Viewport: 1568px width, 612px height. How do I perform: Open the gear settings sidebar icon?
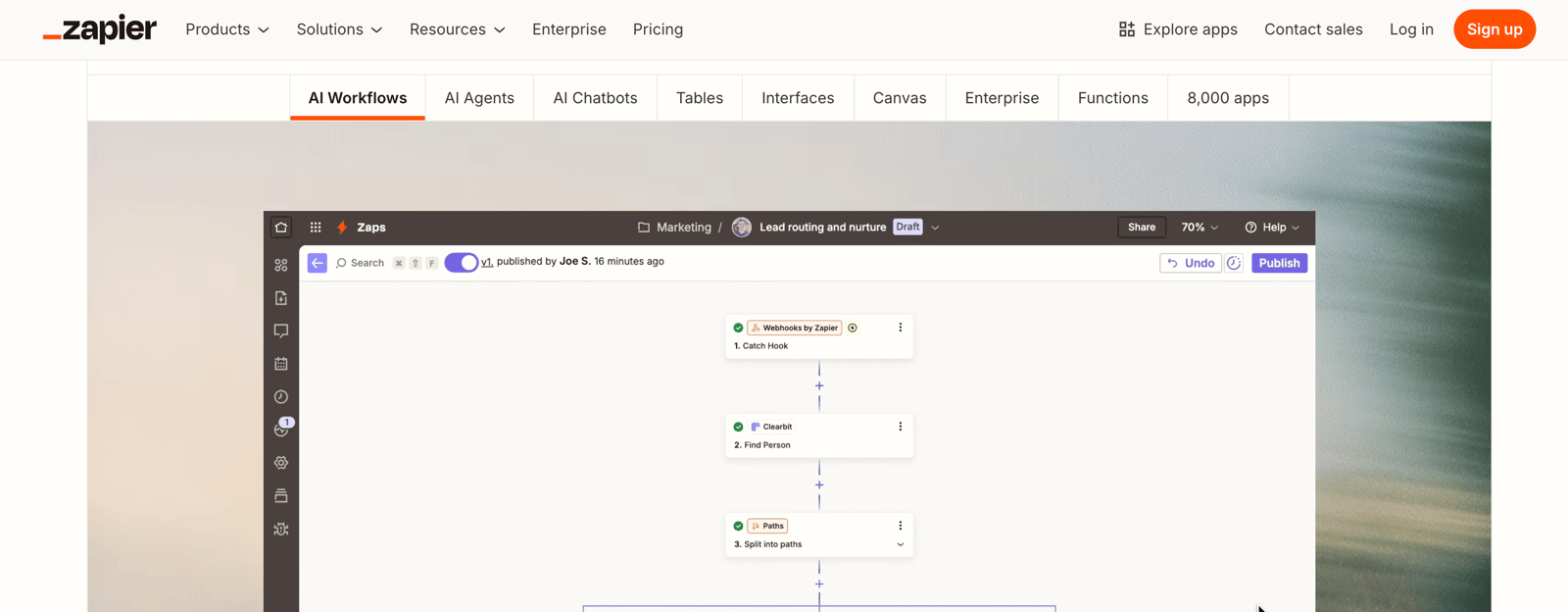(x=281, y=463)
